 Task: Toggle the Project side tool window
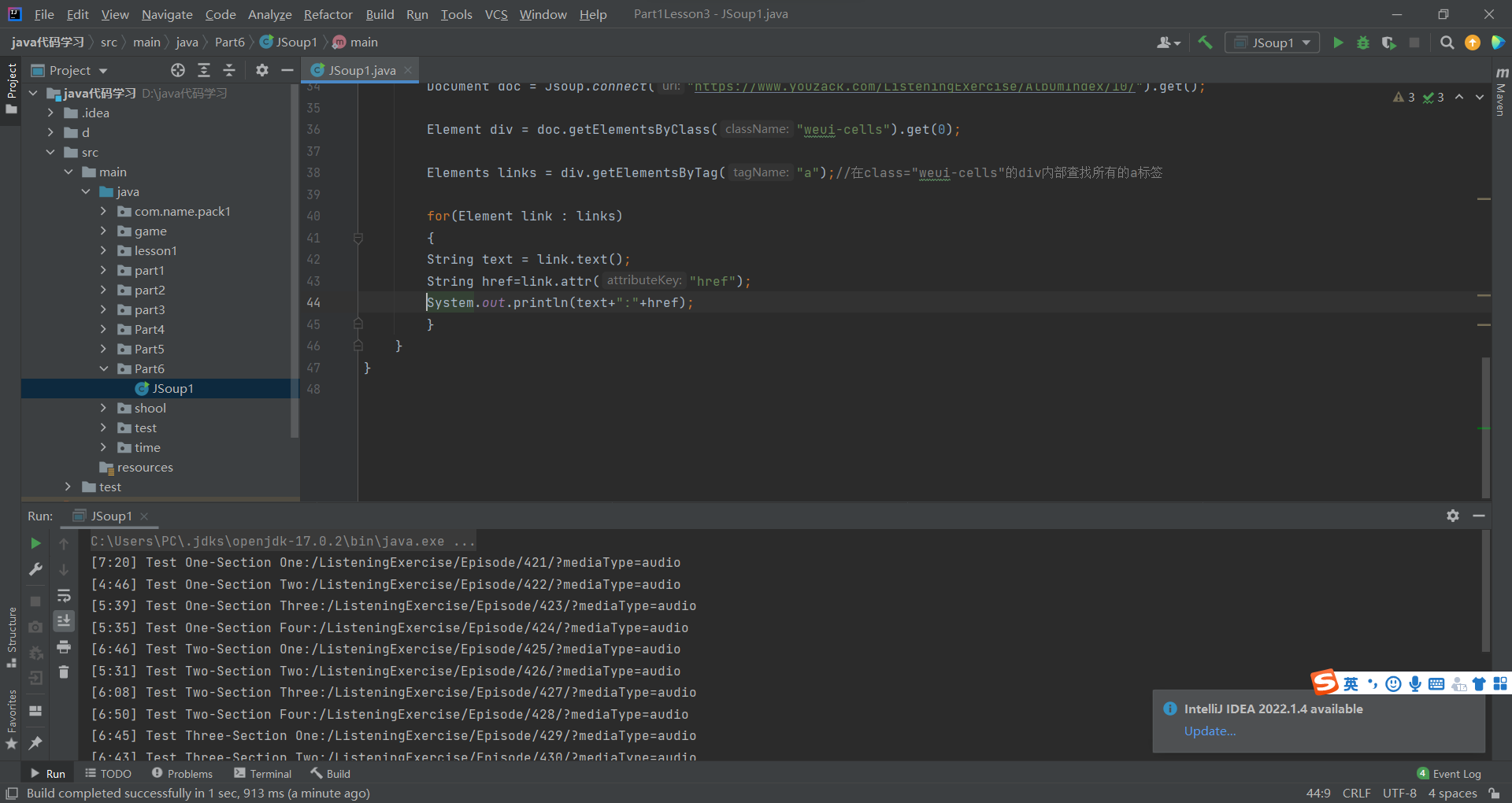click(x=11, y=88)
